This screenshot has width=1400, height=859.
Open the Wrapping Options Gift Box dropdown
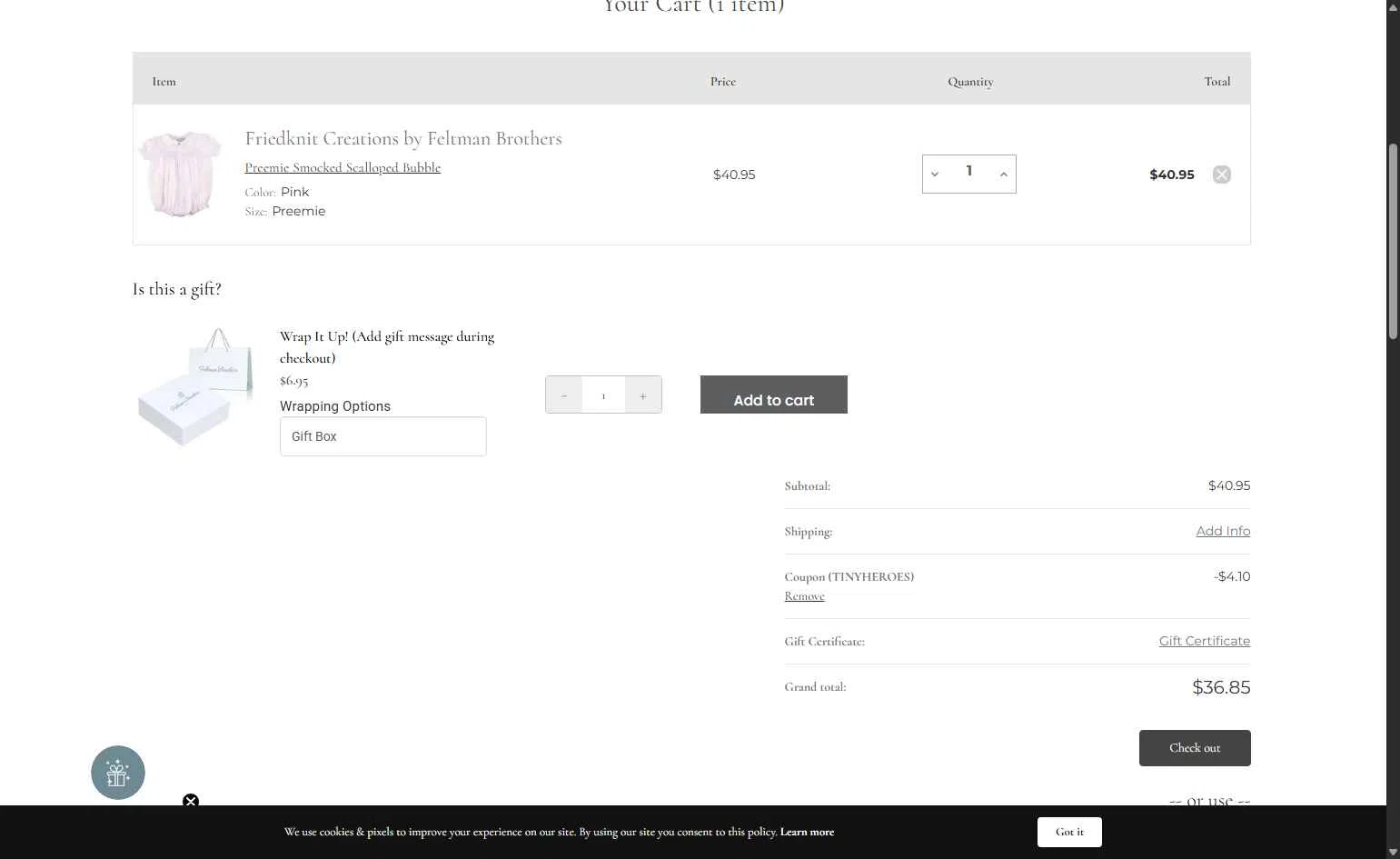click(x=383, y=436)
